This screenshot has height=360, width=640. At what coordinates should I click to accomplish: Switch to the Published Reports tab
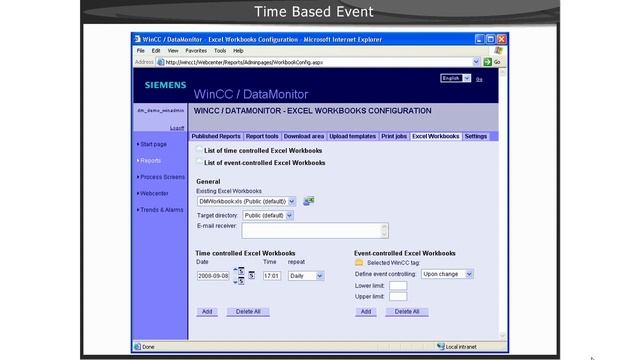point(216,136)
